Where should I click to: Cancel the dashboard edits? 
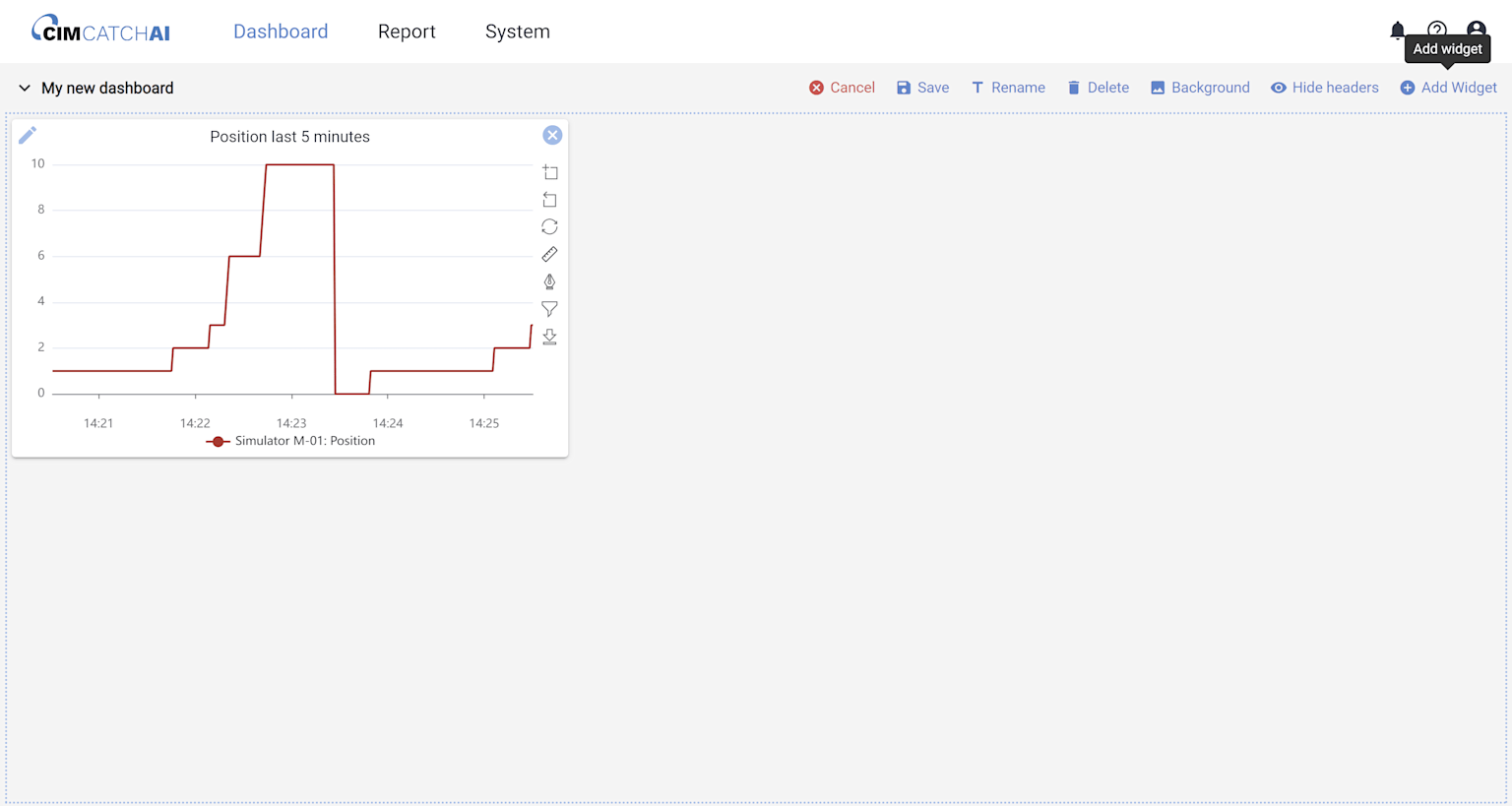[x=842, y=88]
